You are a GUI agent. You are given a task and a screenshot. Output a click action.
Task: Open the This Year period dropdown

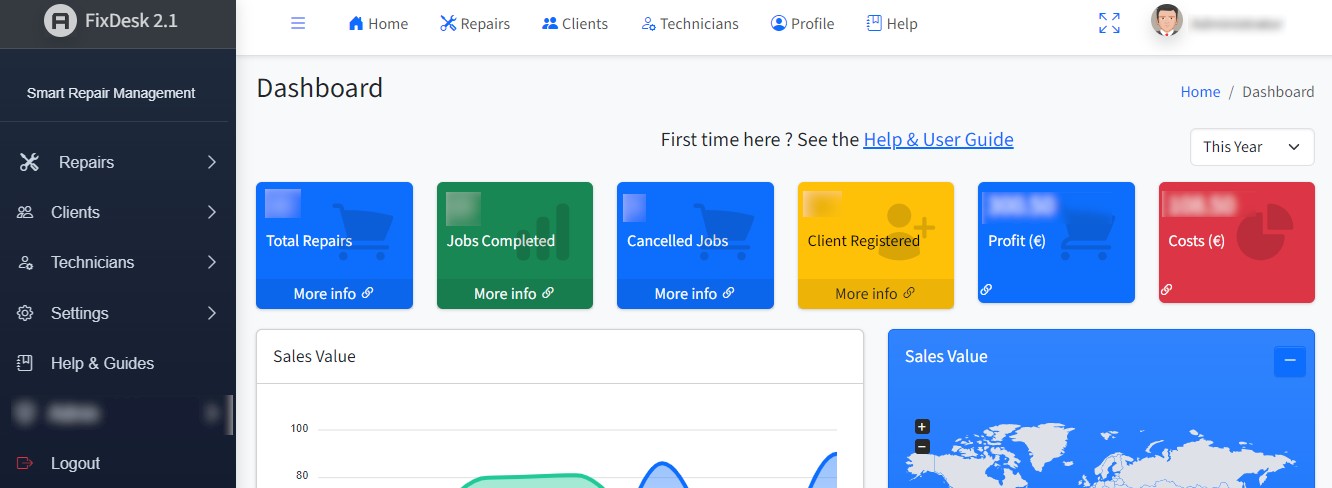1252,147
